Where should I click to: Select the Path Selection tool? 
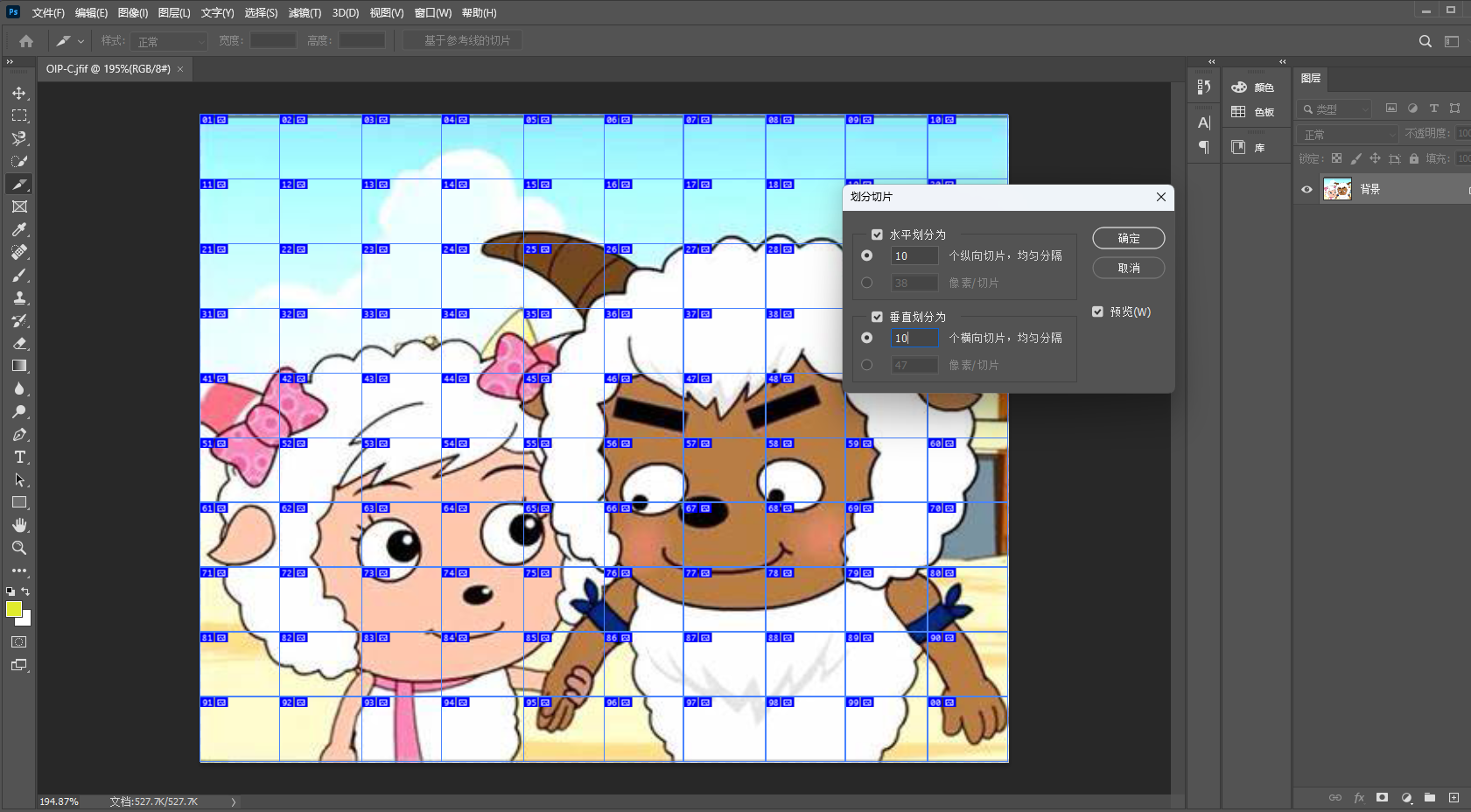point(19,479)
